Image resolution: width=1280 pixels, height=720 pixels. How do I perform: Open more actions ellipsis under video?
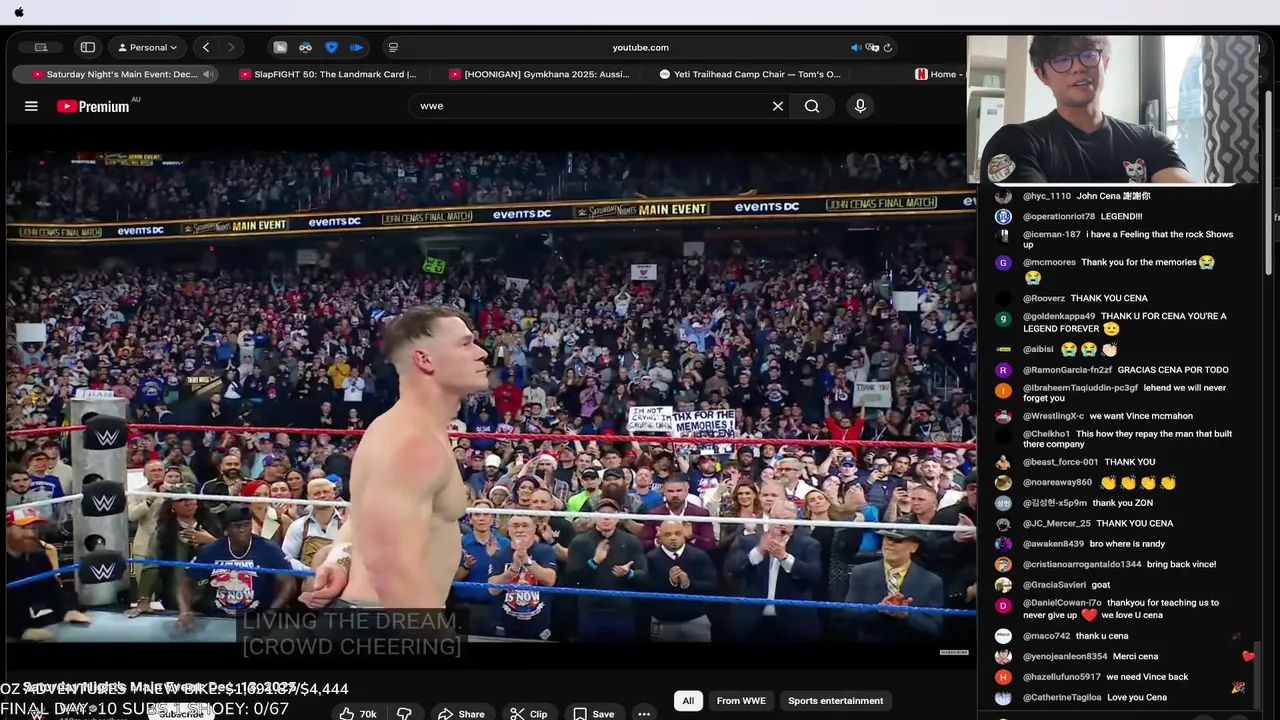click(644, 714)
